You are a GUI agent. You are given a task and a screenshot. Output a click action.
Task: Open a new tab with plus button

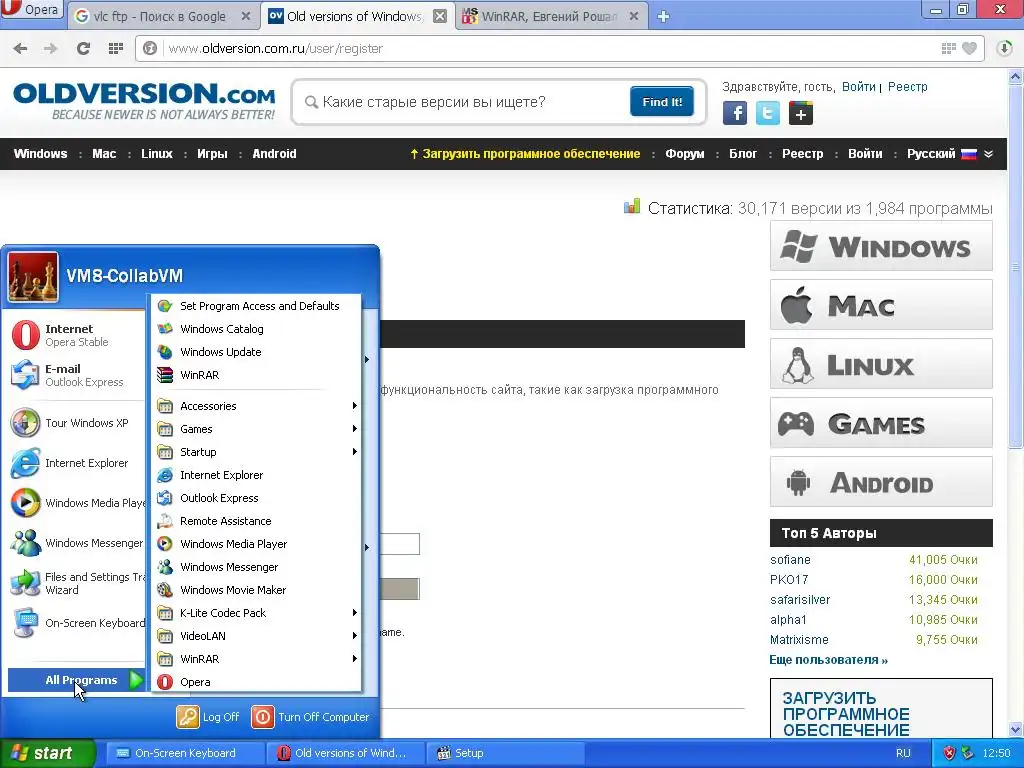point(663,16)
